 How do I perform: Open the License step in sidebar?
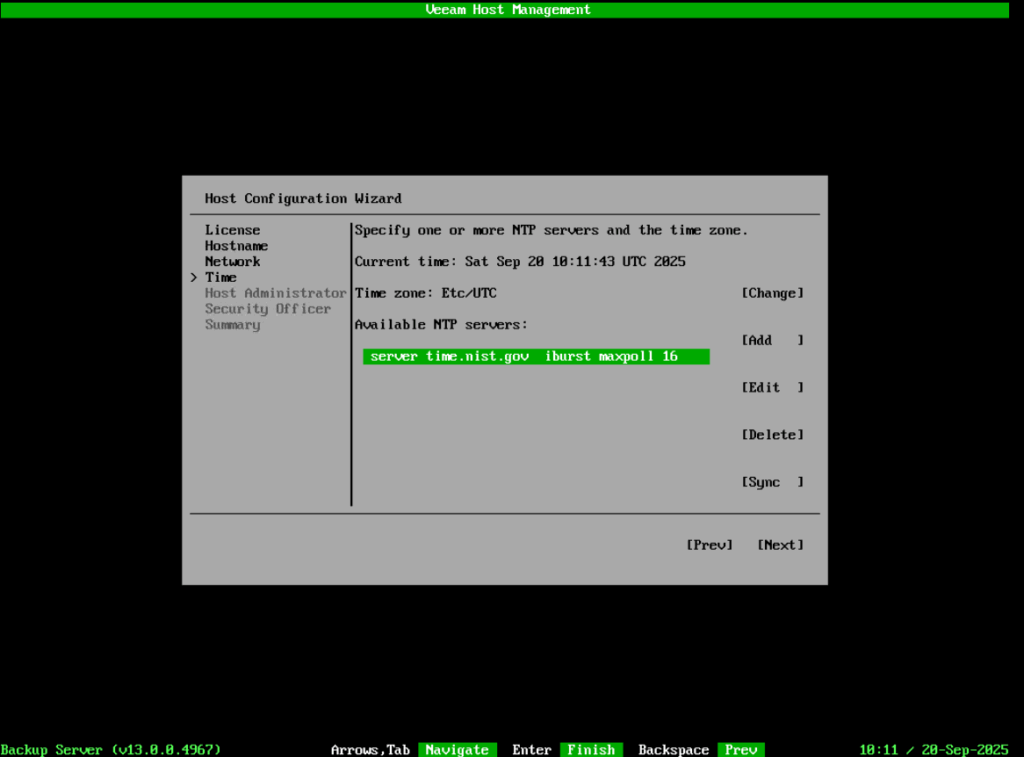pos(232,230)
